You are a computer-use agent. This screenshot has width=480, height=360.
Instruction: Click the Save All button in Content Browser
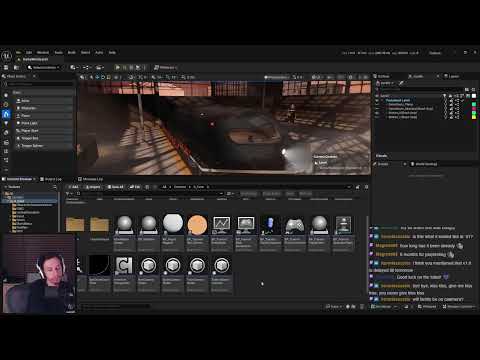[x=115, y=187]
